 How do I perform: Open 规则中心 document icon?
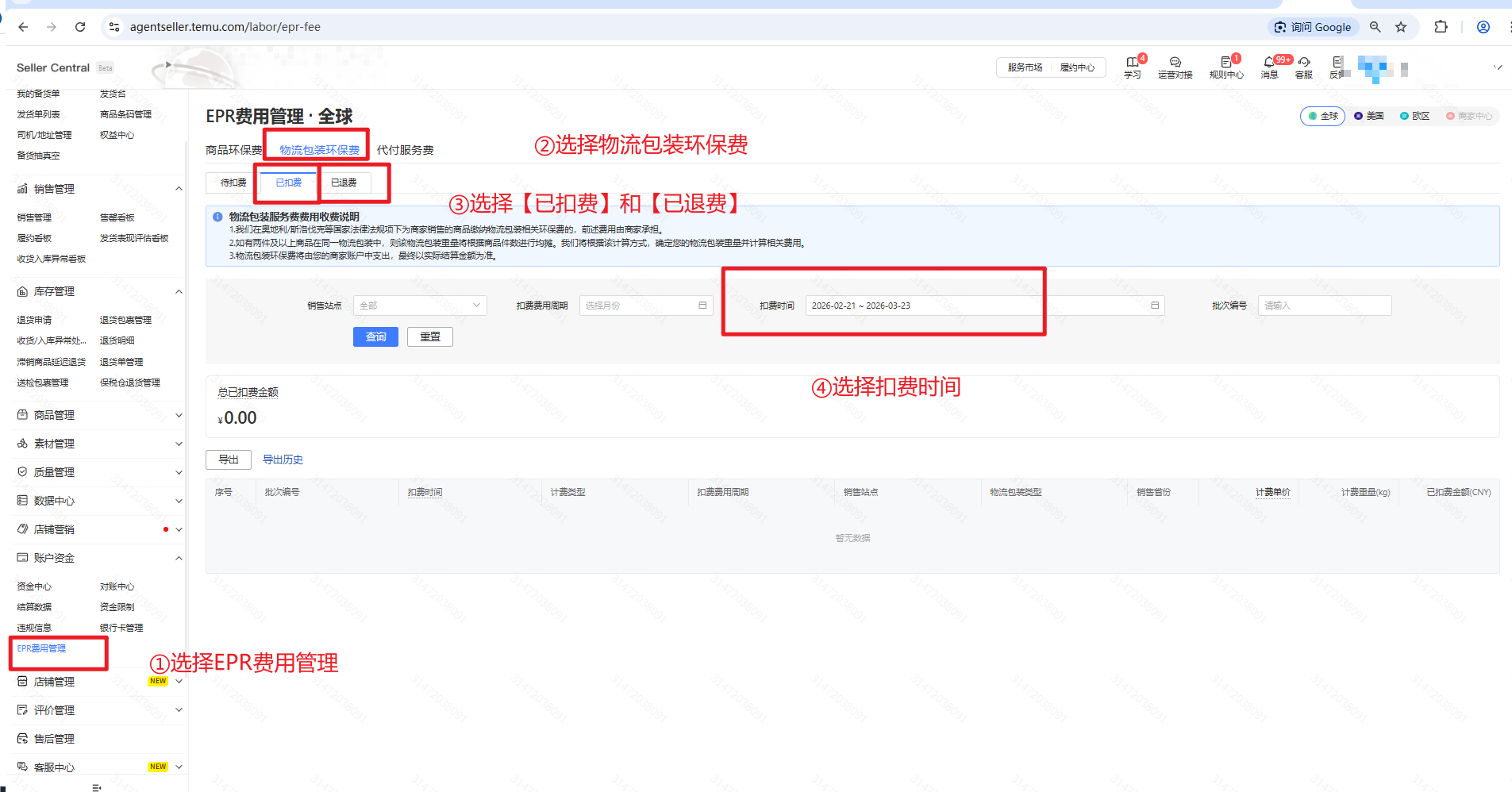(1225, 63)
